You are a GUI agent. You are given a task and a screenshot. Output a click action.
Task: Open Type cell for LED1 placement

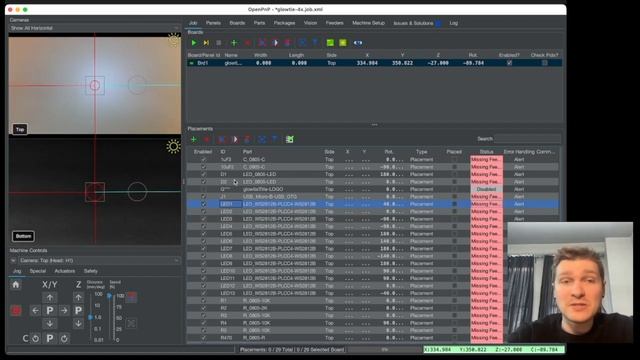point(422,204)
